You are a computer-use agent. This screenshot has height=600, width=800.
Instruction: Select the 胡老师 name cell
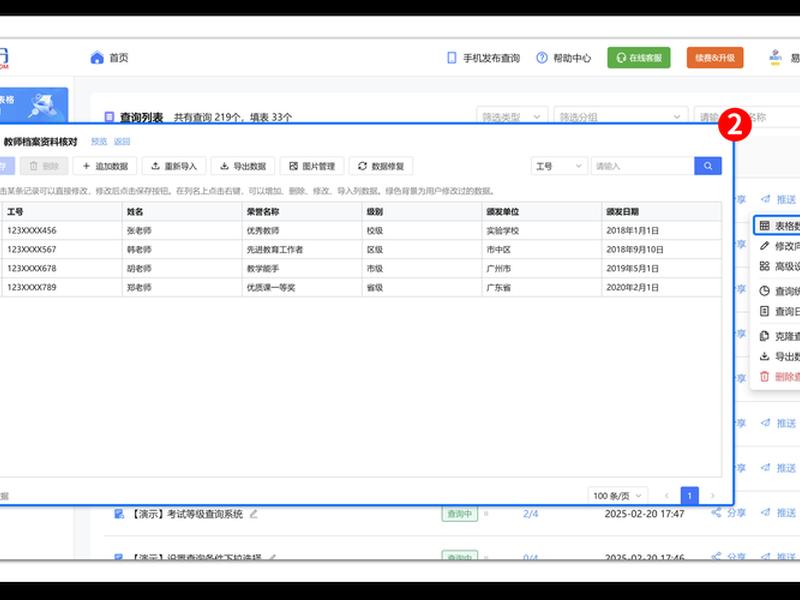tap(182, 268)
